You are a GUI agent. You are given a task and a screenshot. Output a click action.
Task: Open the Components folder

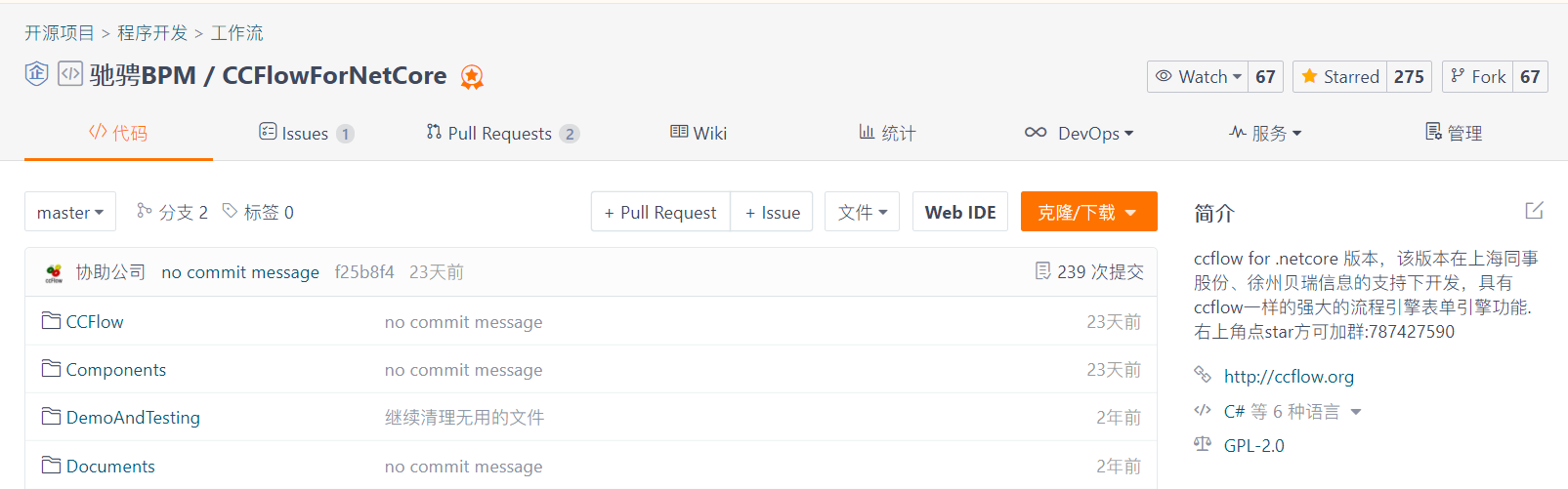pyautogui.click(x=116, y=369)
